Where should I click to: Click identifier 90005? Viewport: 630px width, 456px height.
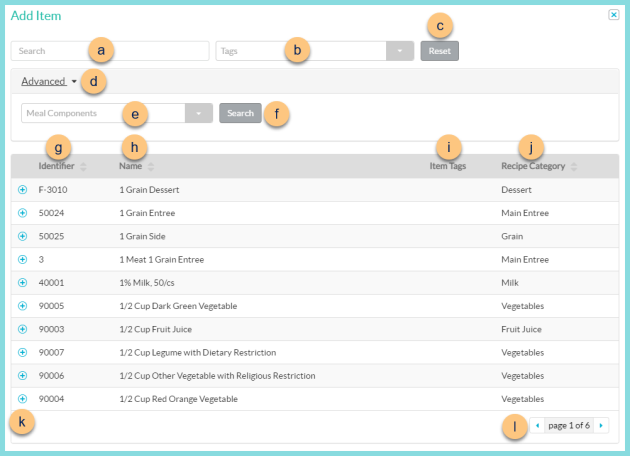pos(51,306)
